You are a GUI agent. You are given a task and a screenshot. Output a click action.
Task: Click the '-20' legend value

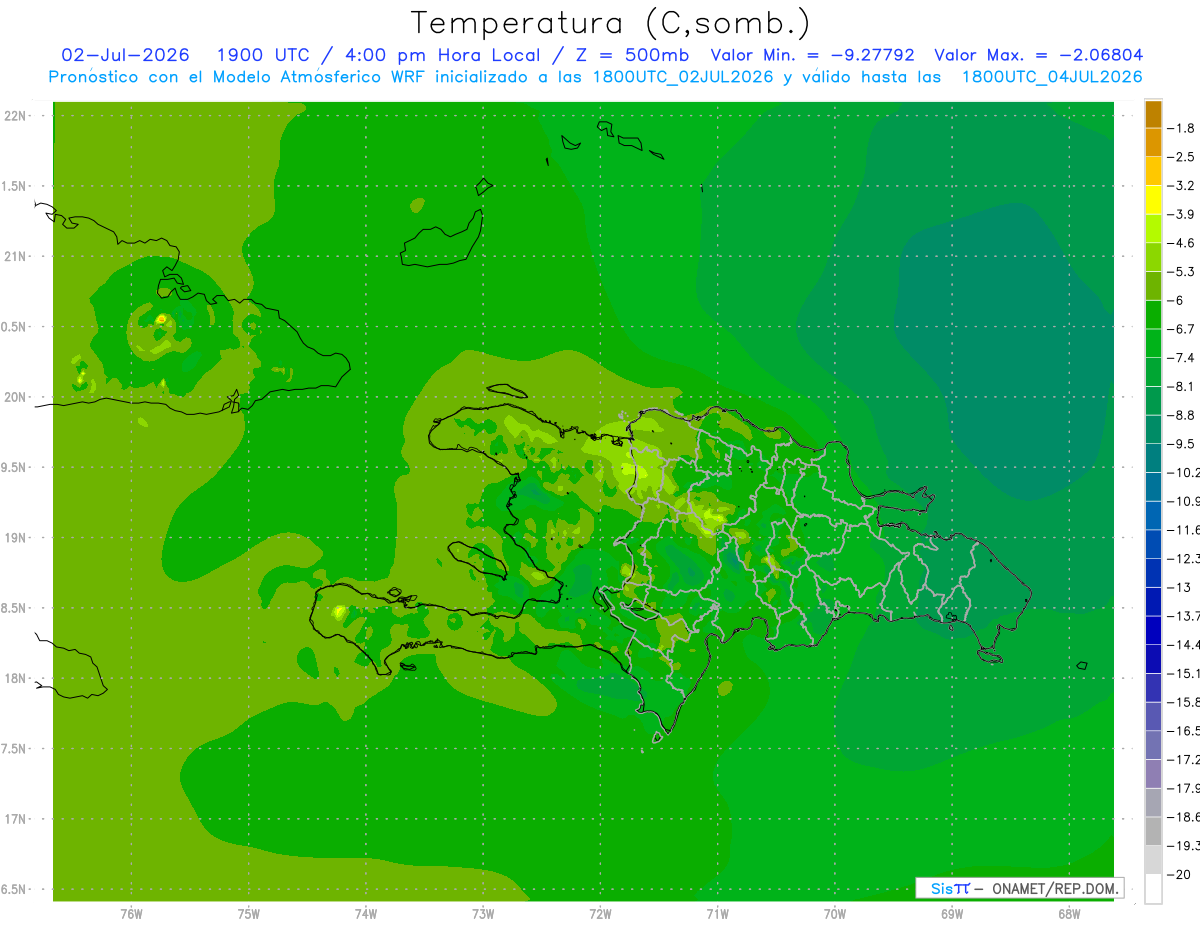[x=1180, y=874]
